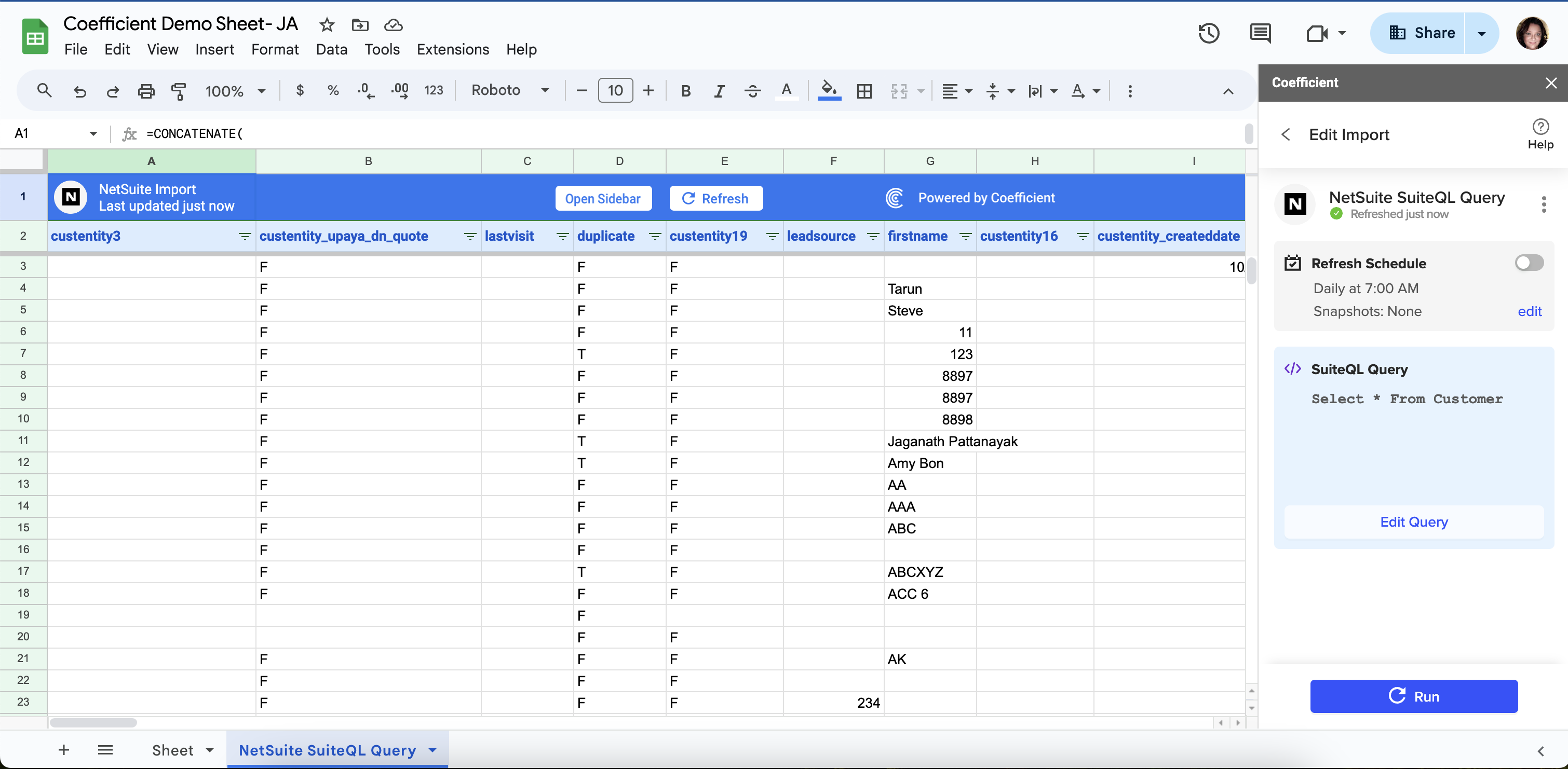1568x769 pixels.
Task: Open NetSuite SuiteQL Query options menu
Action: click(x=1543, y=204)
